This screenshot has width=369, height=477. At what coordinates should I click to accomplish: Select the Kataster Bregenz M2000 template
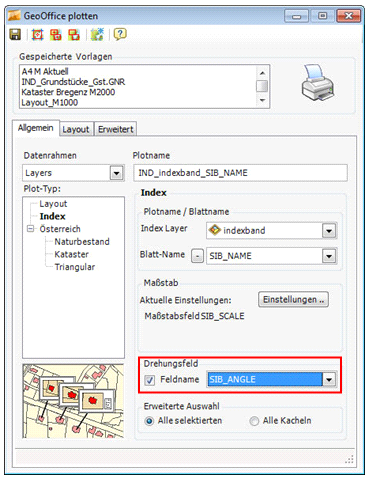68,92
